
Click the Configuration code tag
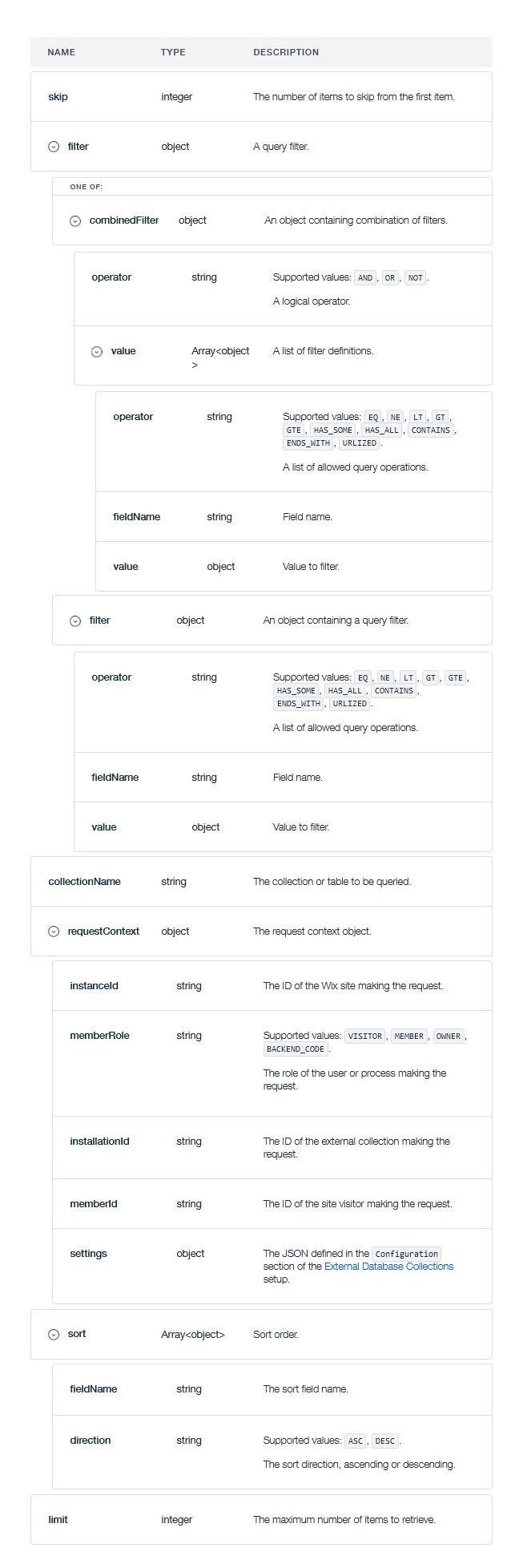pyautogui.click(x=407, y=1254)
